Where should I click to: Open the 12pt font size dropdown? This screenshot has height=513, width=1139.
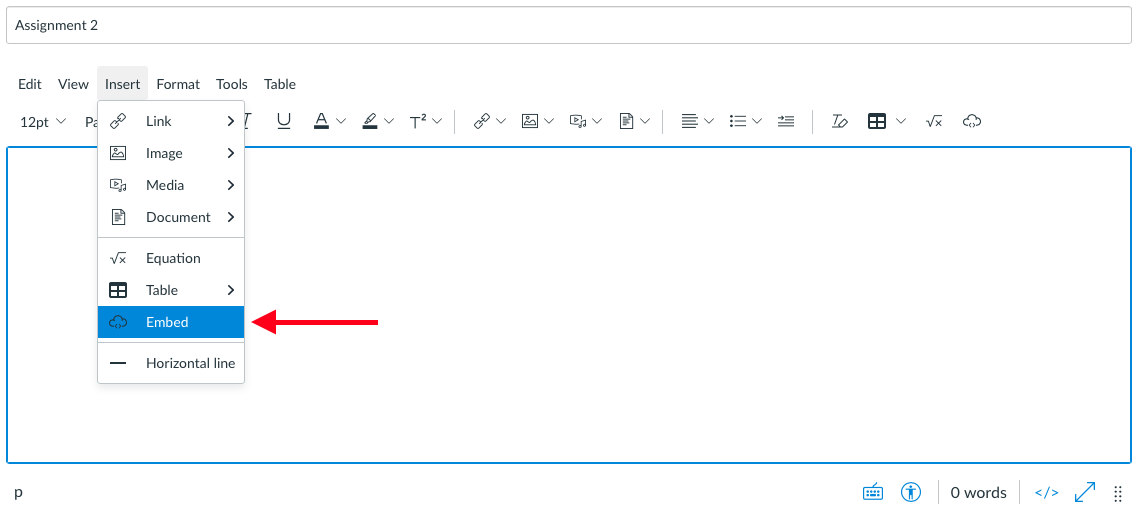[42, 121]
